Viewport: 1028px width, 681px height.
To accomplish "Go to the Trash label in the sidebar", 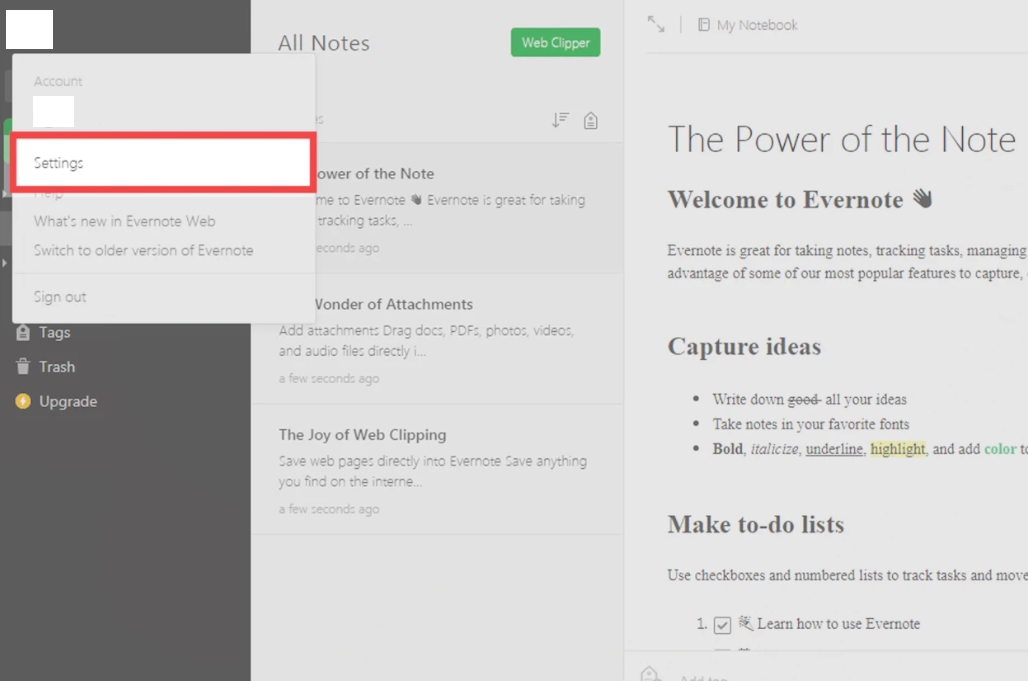I will point(57,367).
